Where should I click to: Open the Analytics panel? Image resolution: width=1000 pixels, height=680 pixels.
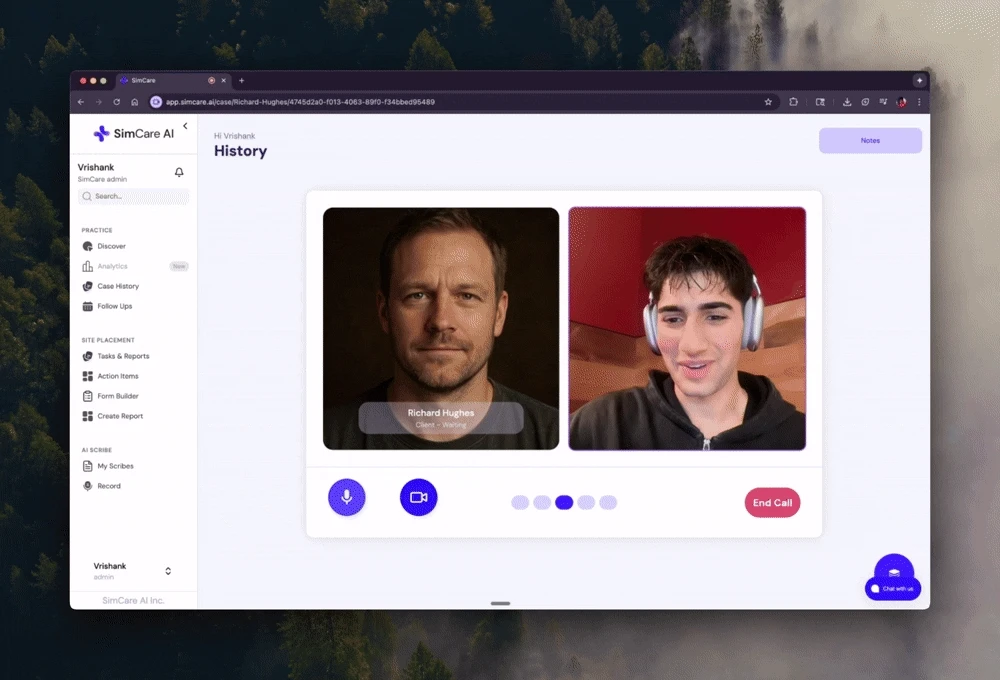113,266
